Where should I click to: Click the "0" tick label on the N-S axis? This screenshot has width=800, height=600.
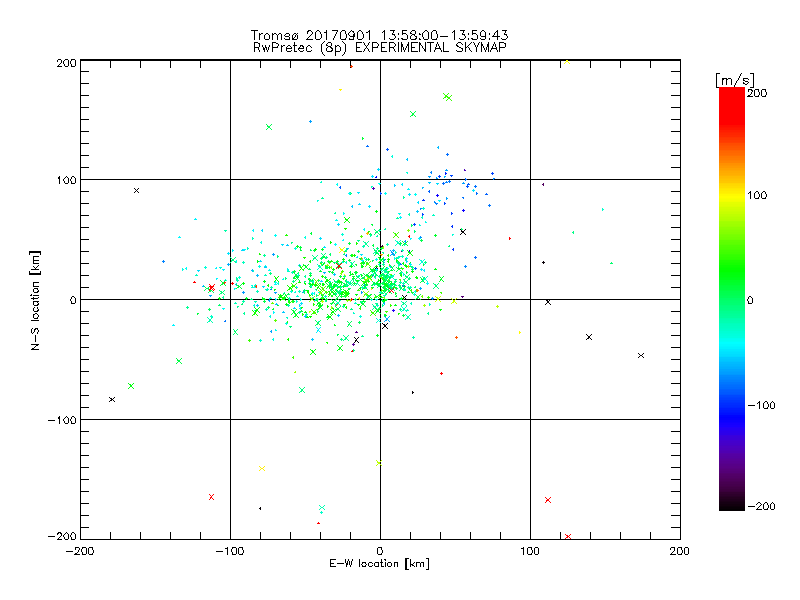[73, 300]
